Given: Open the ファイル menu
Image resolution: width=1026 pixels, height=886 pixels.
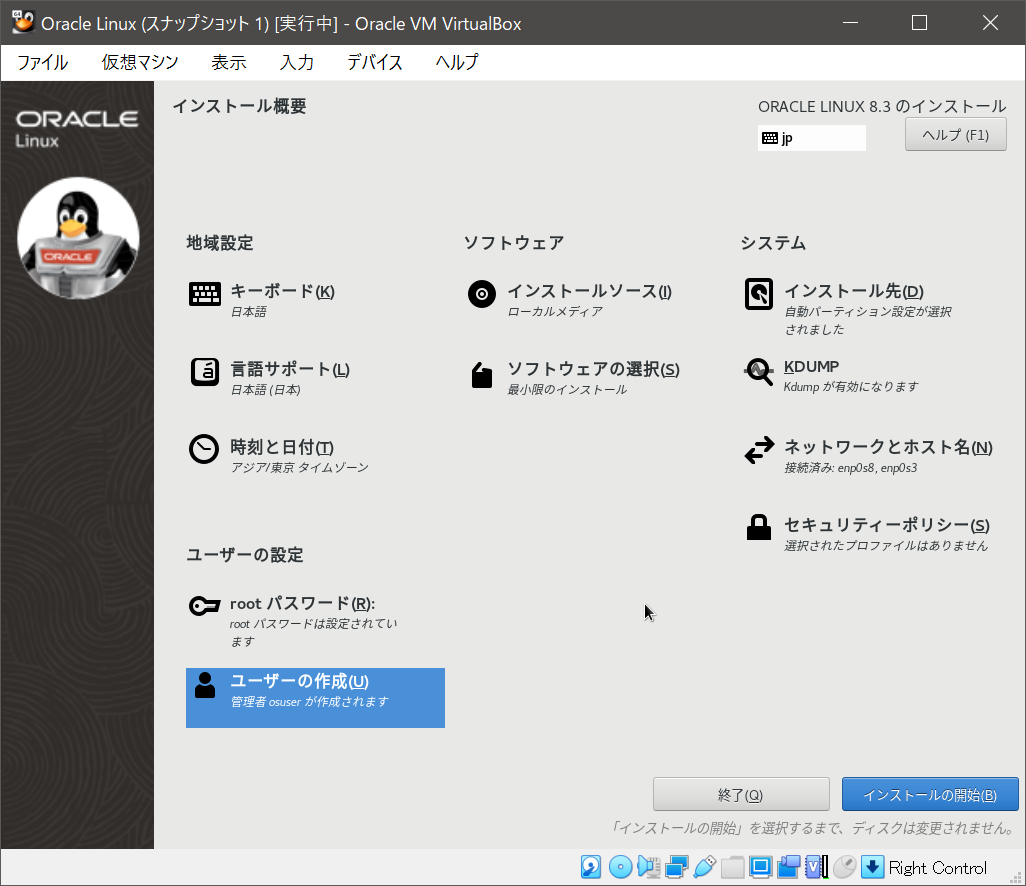Looking at the screenshot, I should click(x=43, y=63).
